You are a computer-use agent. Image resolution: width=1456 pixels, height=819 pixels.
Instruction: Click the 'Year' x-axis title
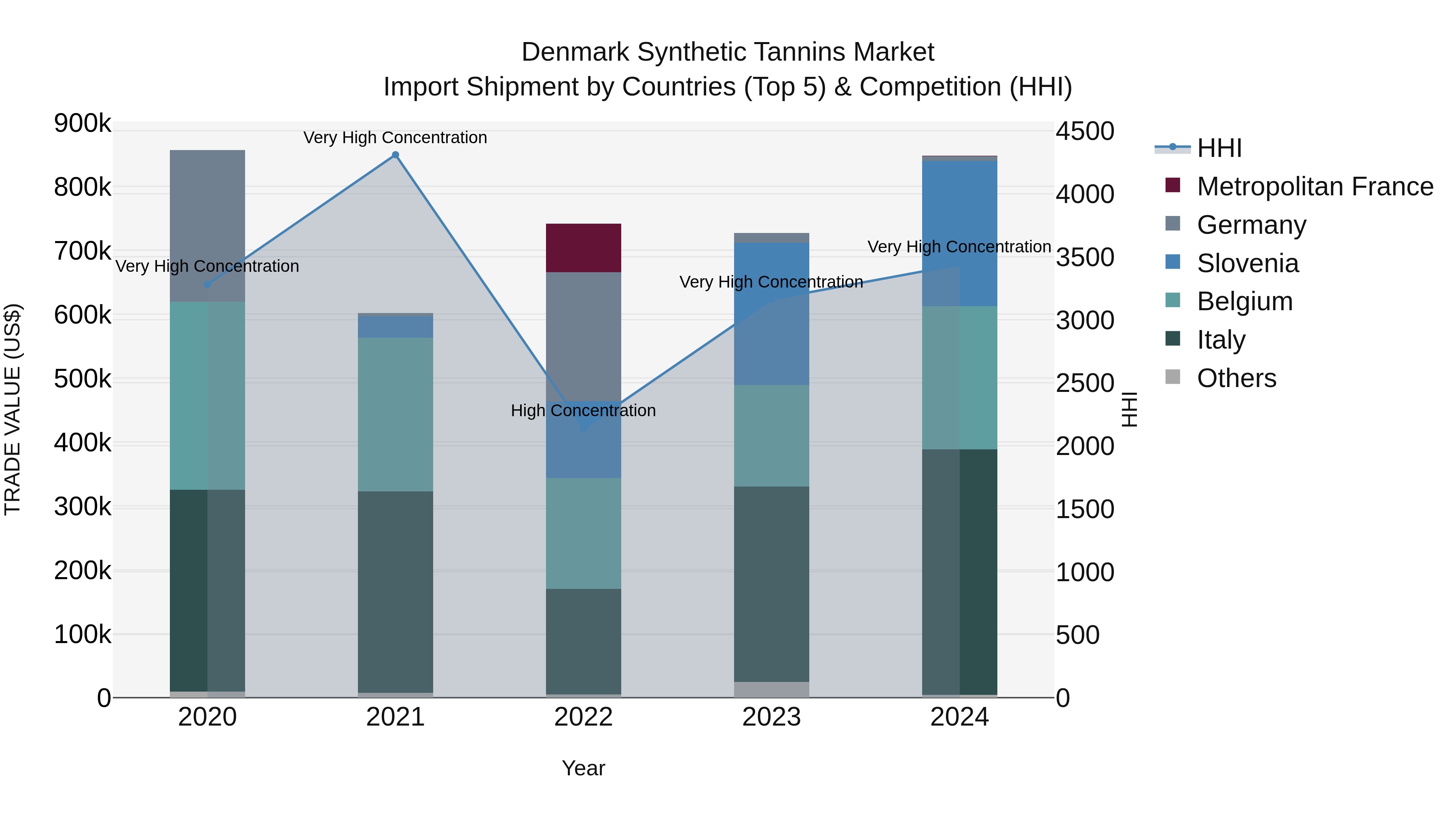tap(583, 769)
